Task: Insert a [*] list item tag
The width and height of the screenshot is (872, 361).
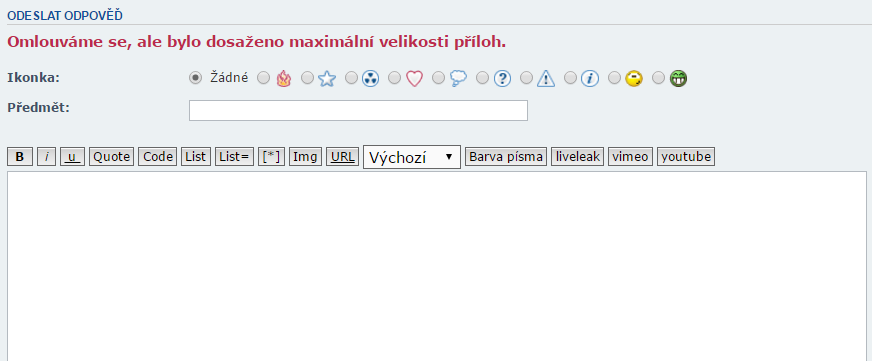Action: pyautogui.click(x=271, y=157)
